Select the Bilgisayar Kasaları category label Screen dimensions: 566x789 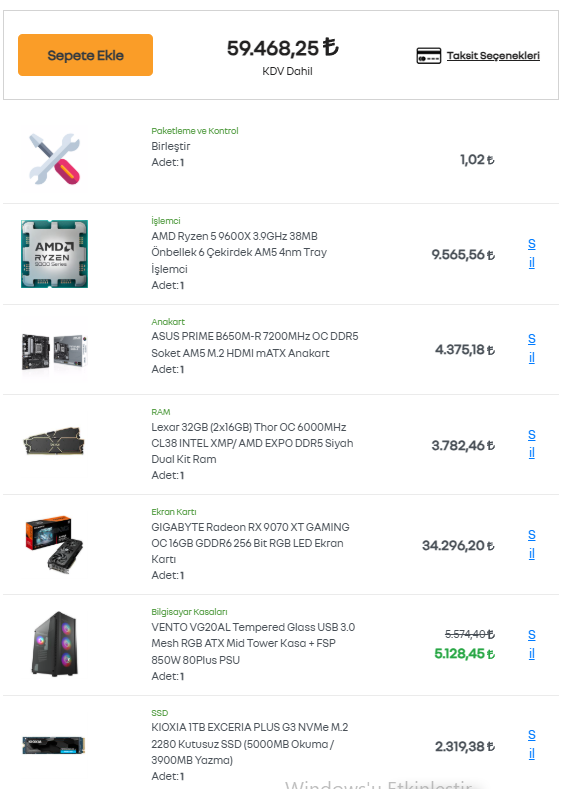tap(189, 612)
